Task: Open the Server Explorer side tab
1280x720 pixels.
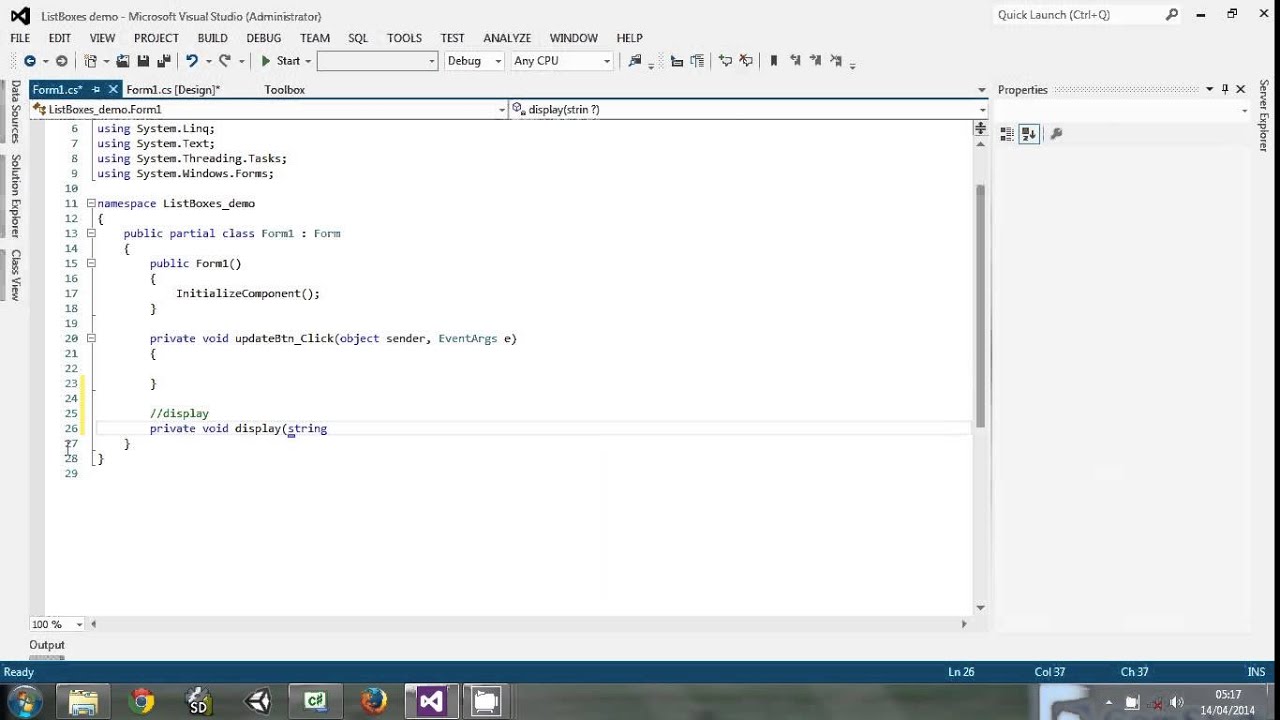Action: pos(1264,116)
